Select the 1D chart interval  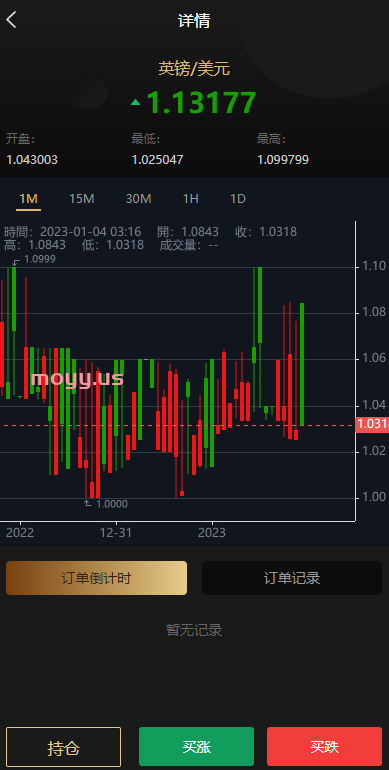pos(238,199)
